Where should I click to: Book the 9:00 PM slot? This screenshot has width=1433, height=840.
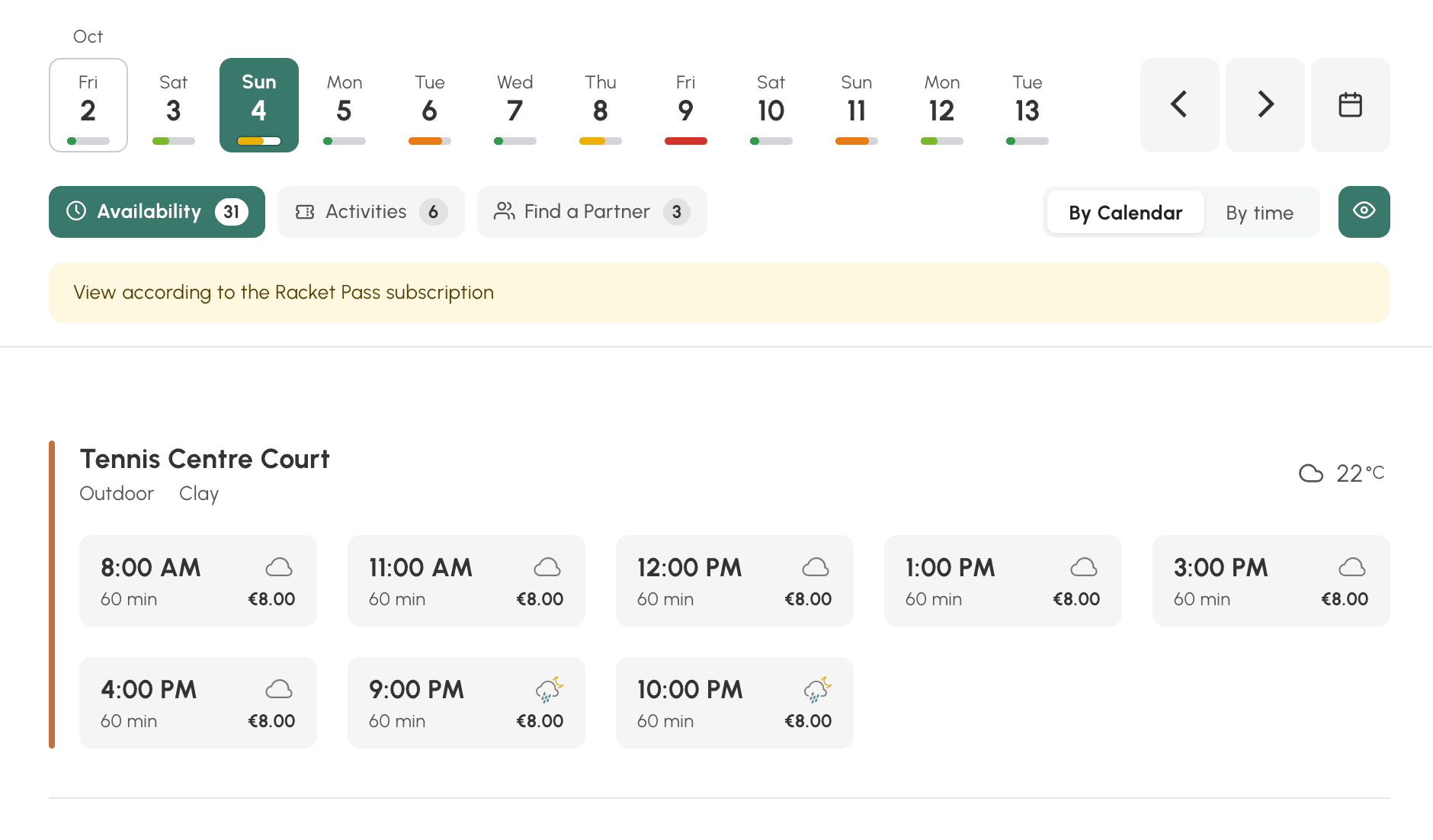point(466,703)
